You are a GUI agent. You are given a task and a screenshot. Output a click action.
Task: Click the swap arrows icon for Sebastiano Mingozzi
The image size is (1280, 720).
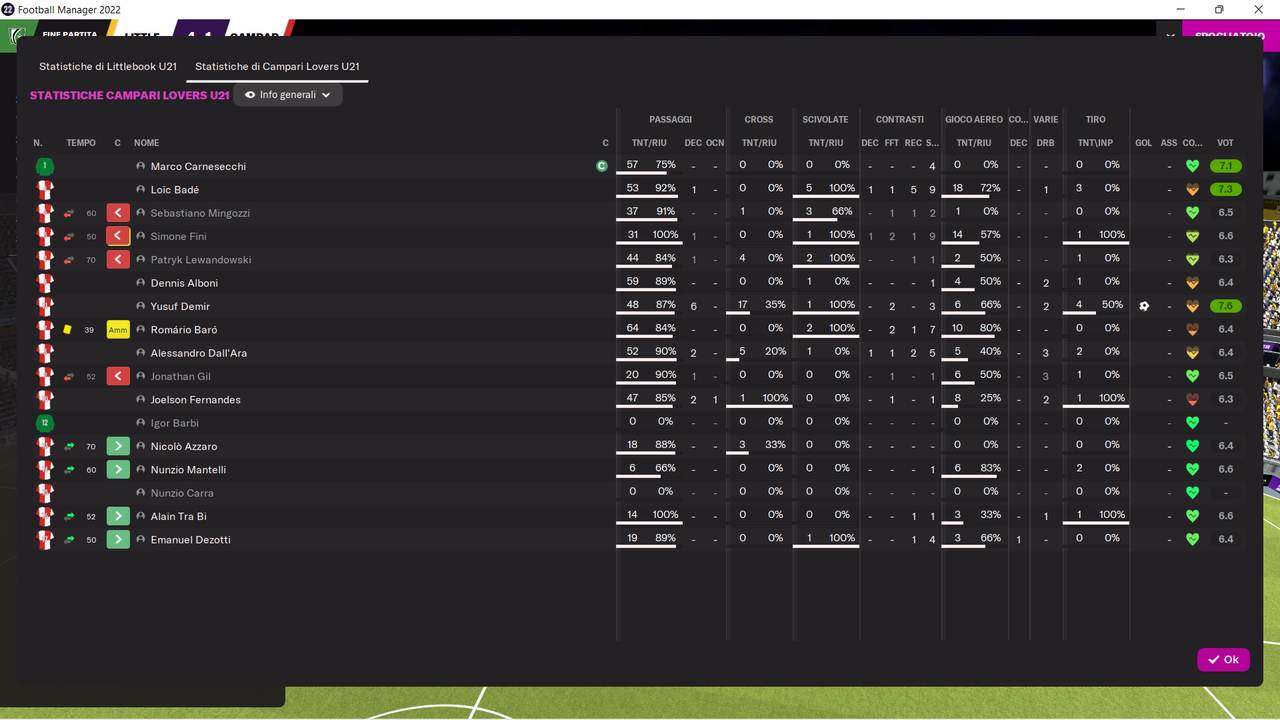tap(69, 213)
